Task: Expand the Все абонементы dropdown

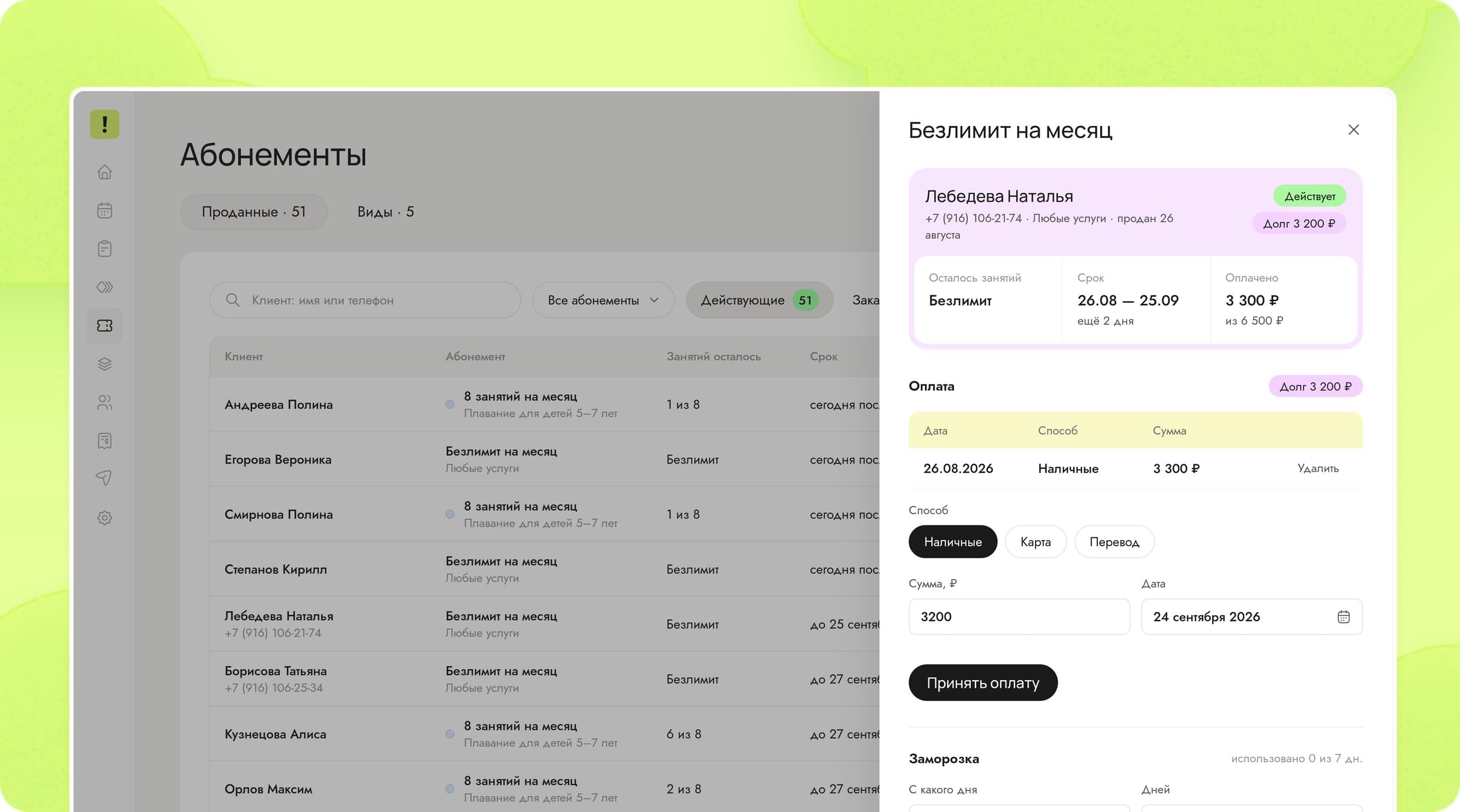Action: click(x=603, y=300)
